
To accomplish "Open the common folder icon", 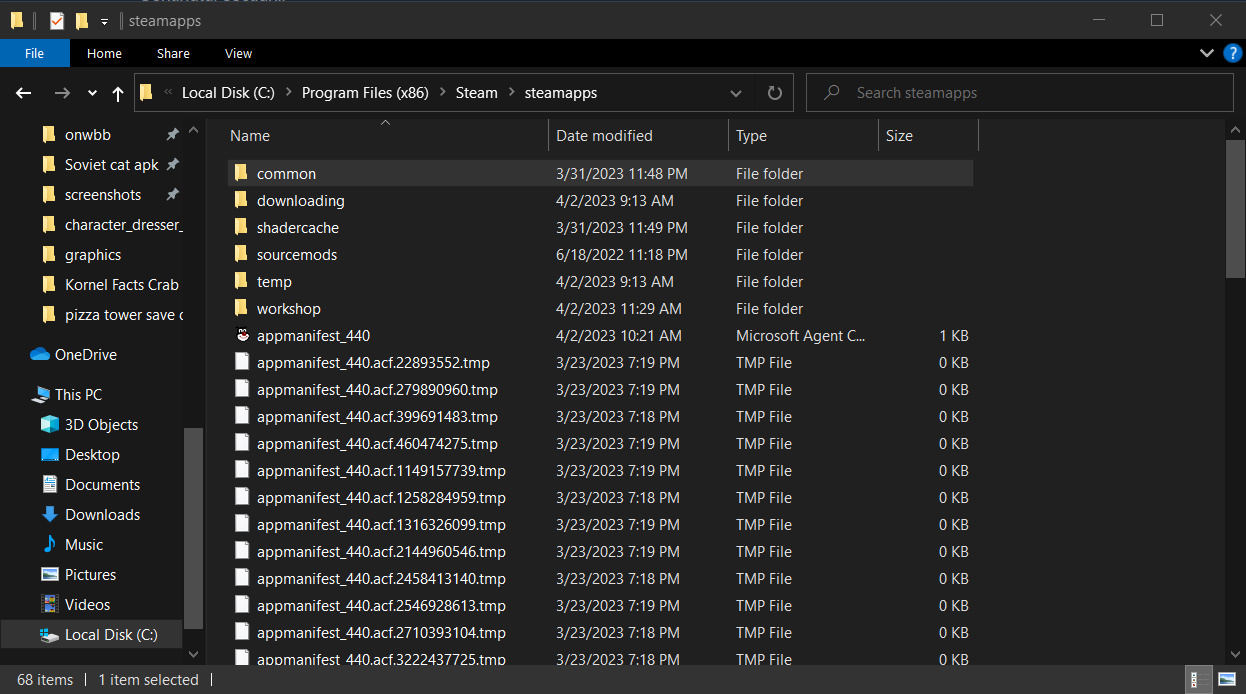I will point(241,173).
